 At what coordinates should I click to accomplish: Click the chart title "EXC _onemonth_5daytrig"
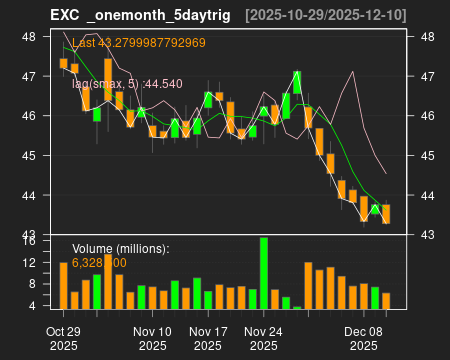tap(140, 15)
